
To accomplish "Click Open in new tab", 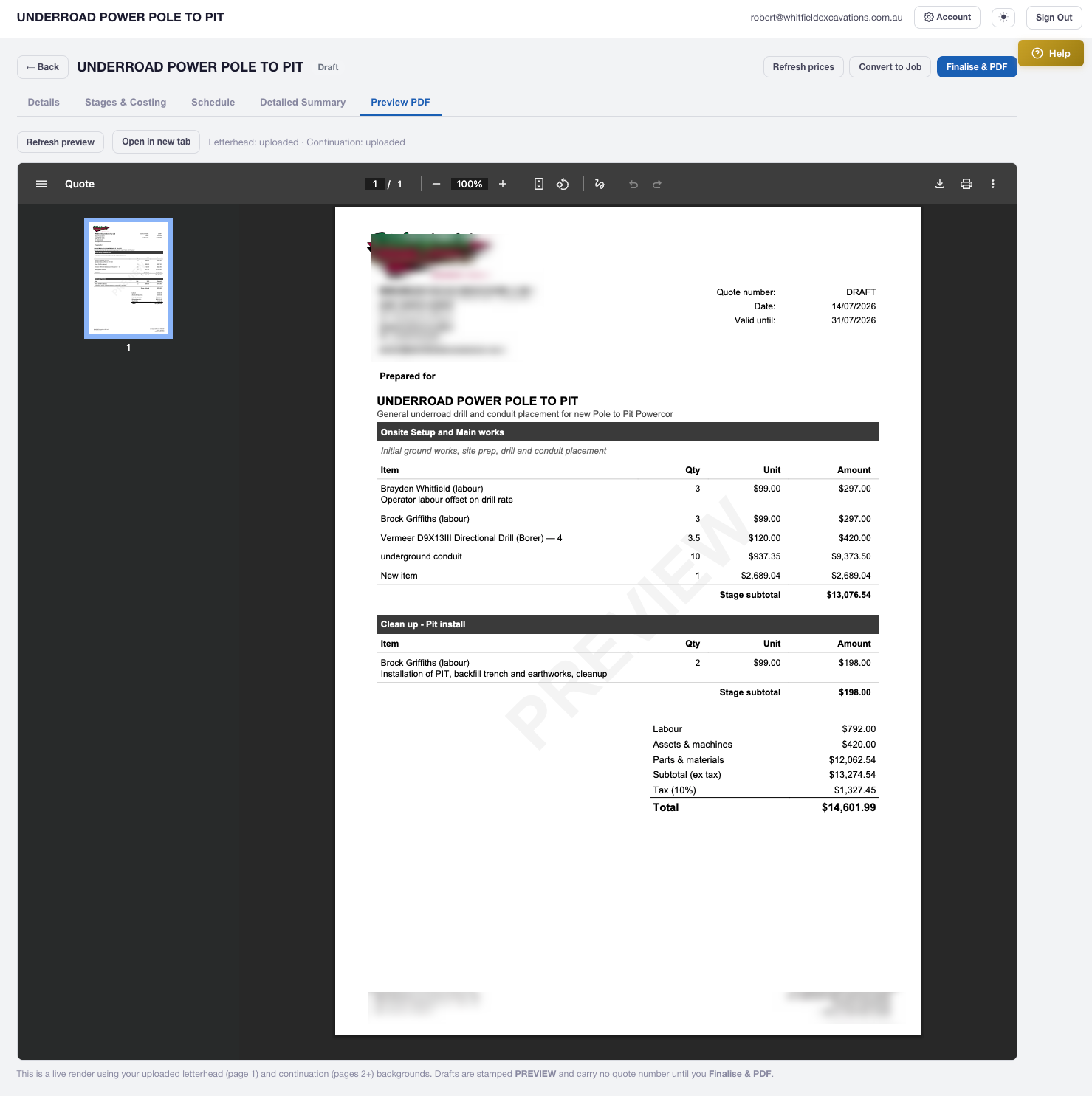I will pyautogui.click(x=156, y=142).
